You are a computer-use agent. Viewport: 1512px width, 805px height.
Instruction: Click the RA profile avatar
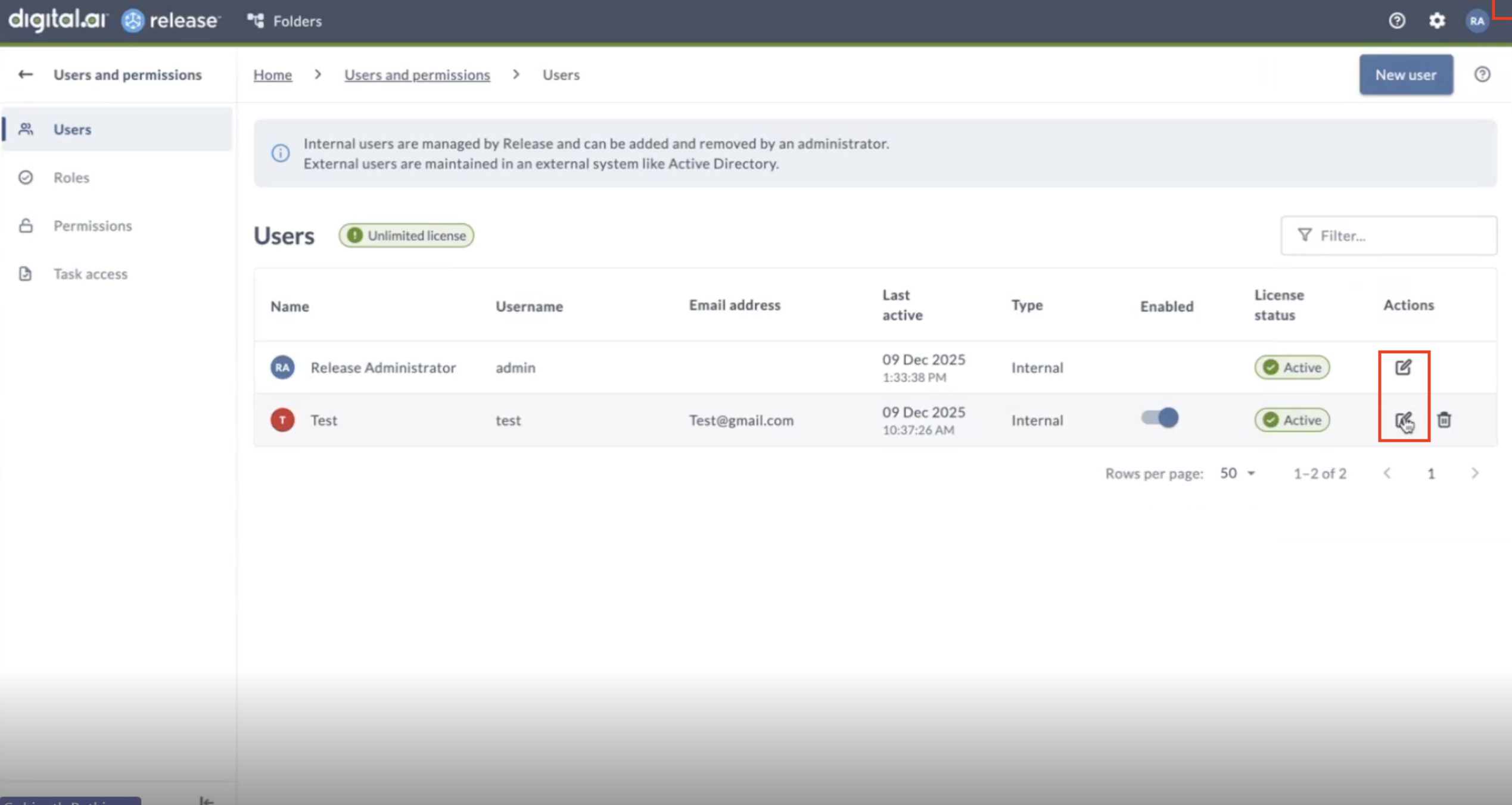tap(1477, 21)
